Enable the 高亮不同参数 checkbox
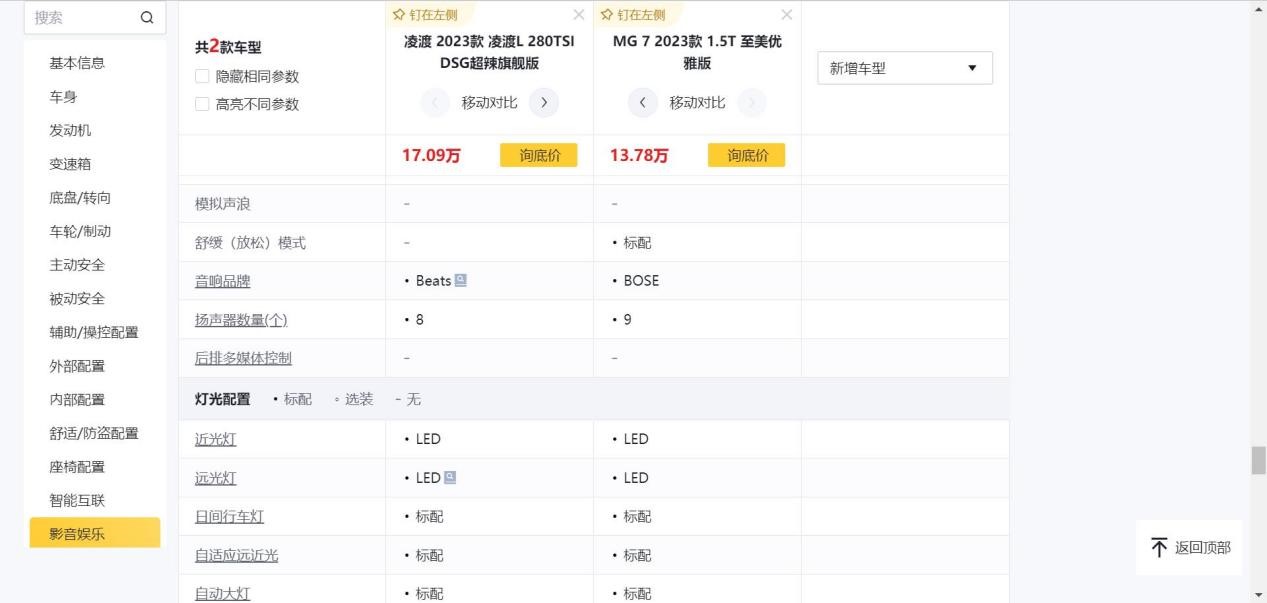The image size is (1267, 603). 202,104
